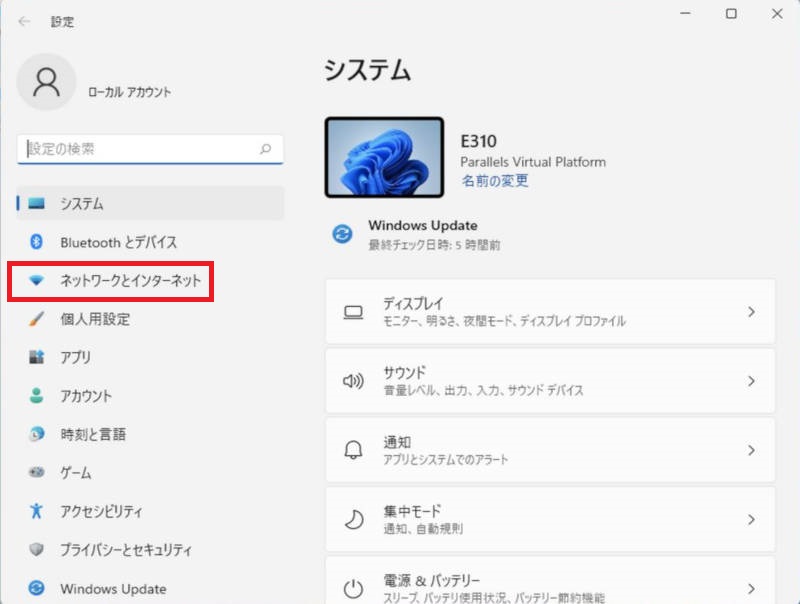Click the 設定の検索 search field
Image resolution: width=800 pixels, height=604 pixels.
(x=150, y=149)
